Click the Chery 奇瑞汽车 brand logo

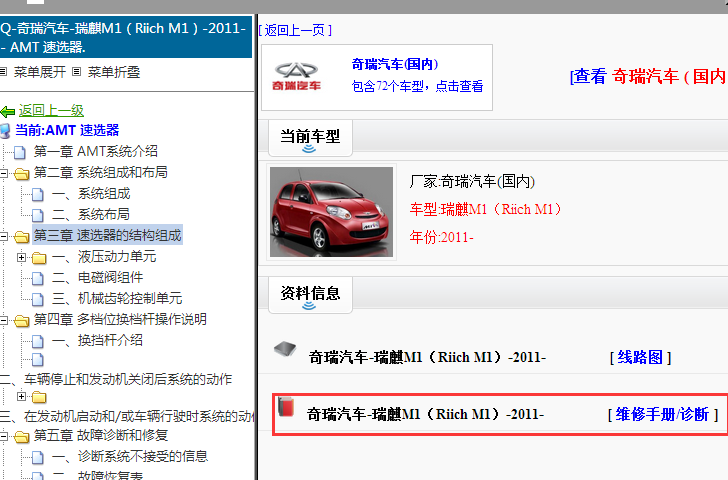[x=296, y=77]
